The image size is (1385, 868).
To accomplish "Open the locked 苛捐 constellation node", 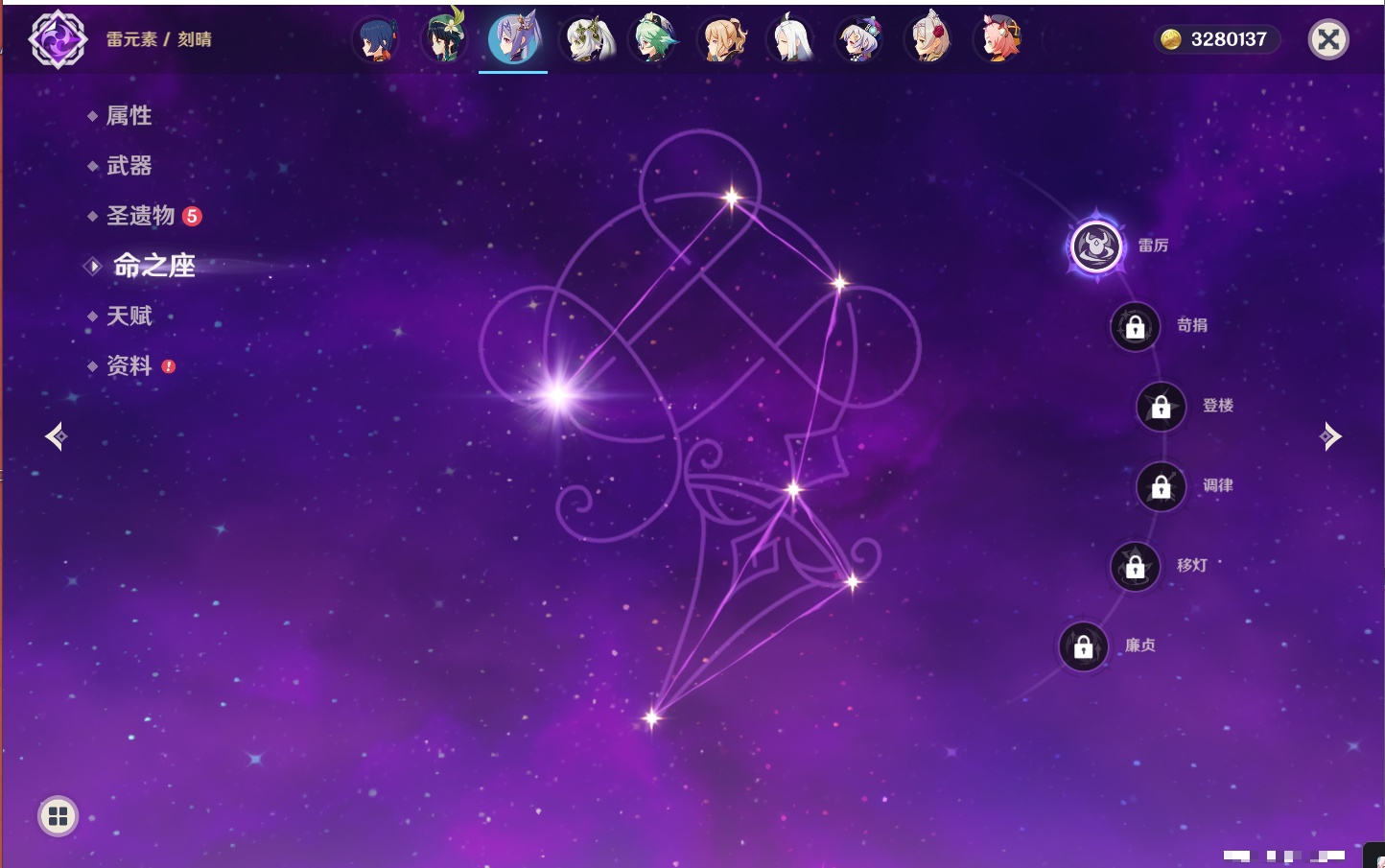I will (x=1135, y=327).
